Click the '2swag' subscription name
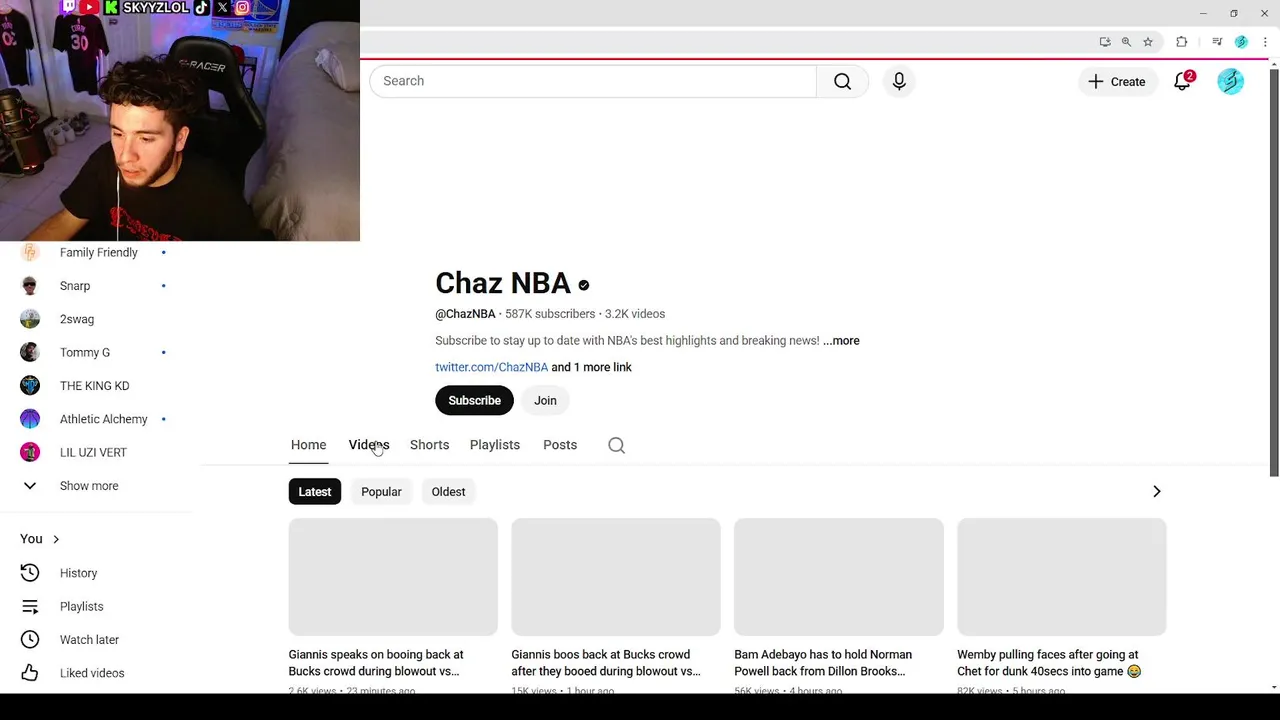 coord(77,319)
